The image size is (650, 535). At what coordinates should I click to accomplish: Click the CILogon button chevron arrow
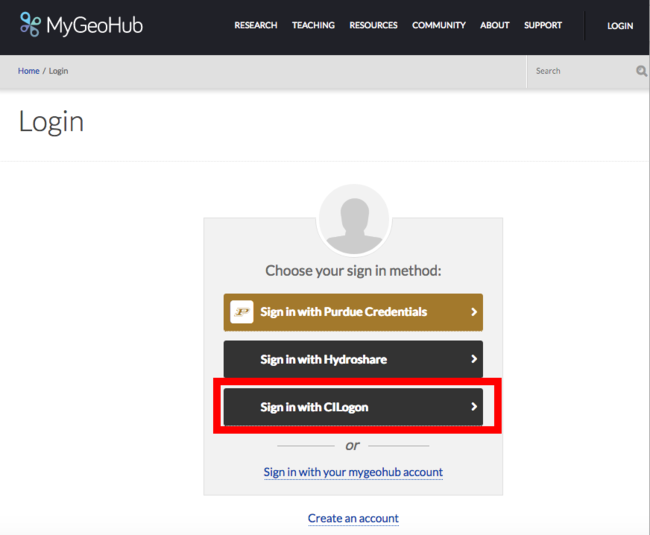click(x=474, y=407)
